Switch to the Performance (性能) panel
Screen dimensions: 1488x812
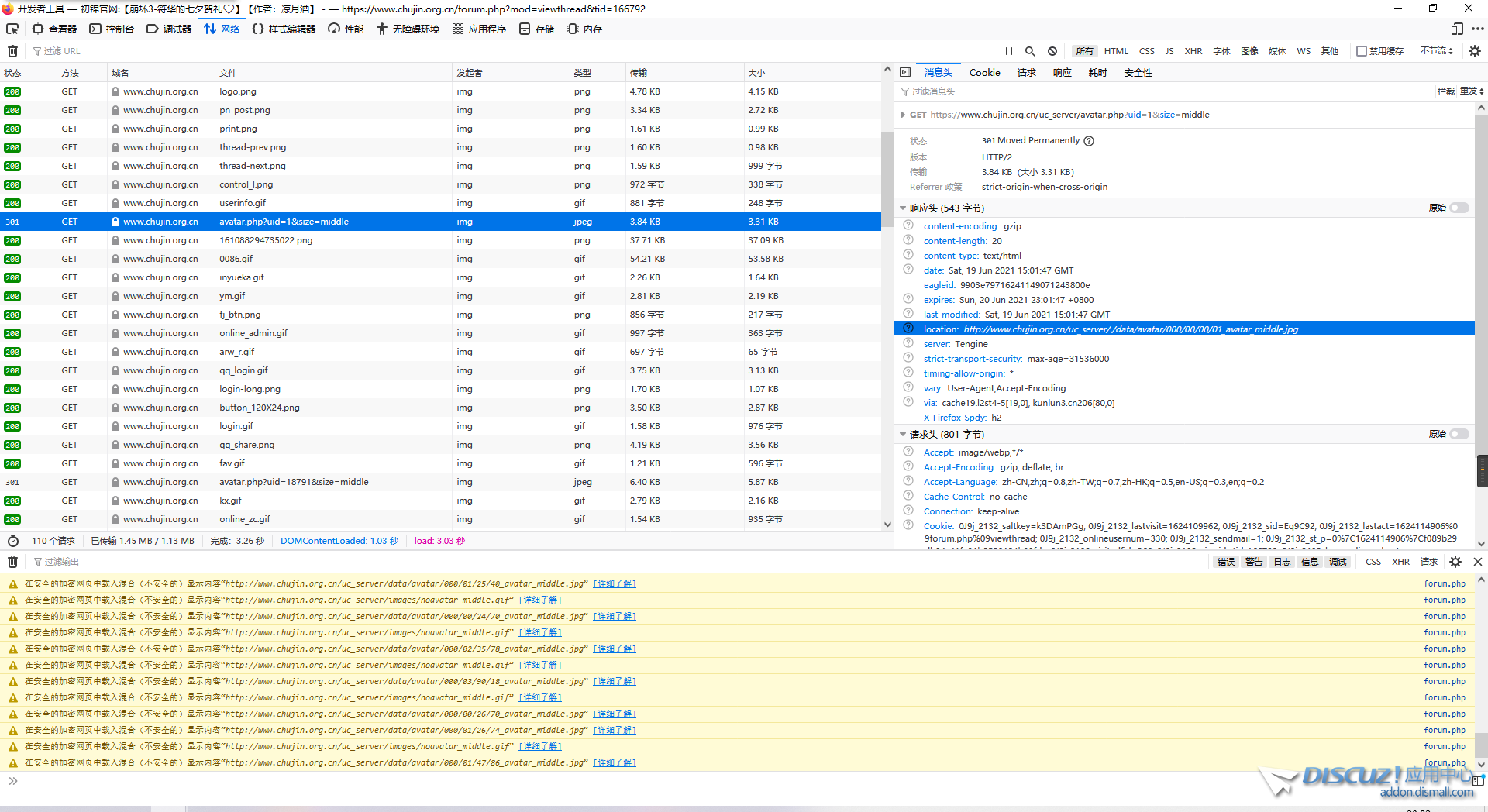coord(346,29)
